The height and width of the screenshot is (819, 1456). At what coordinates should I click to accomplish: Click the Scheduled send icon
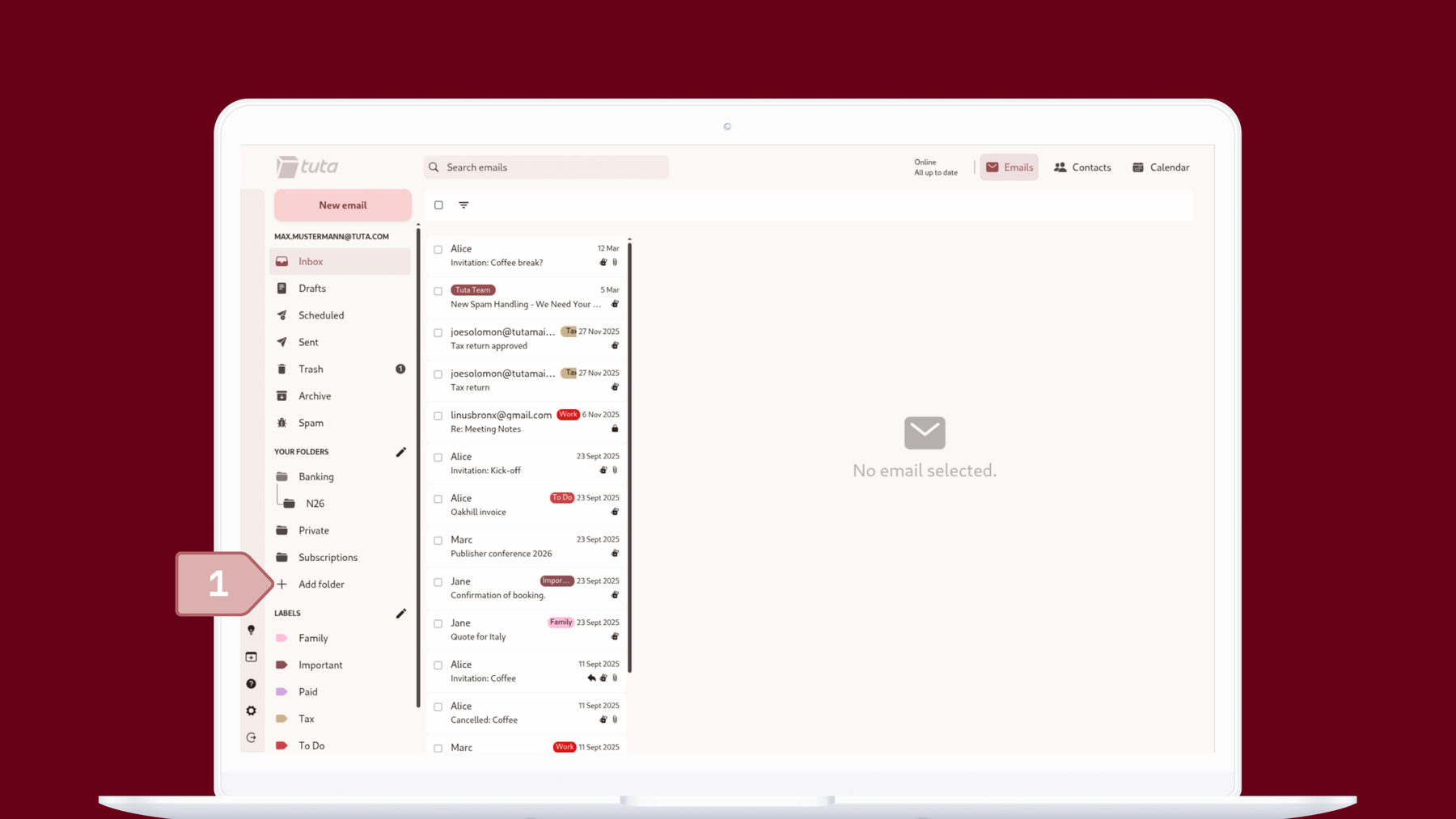coord(281,315)
